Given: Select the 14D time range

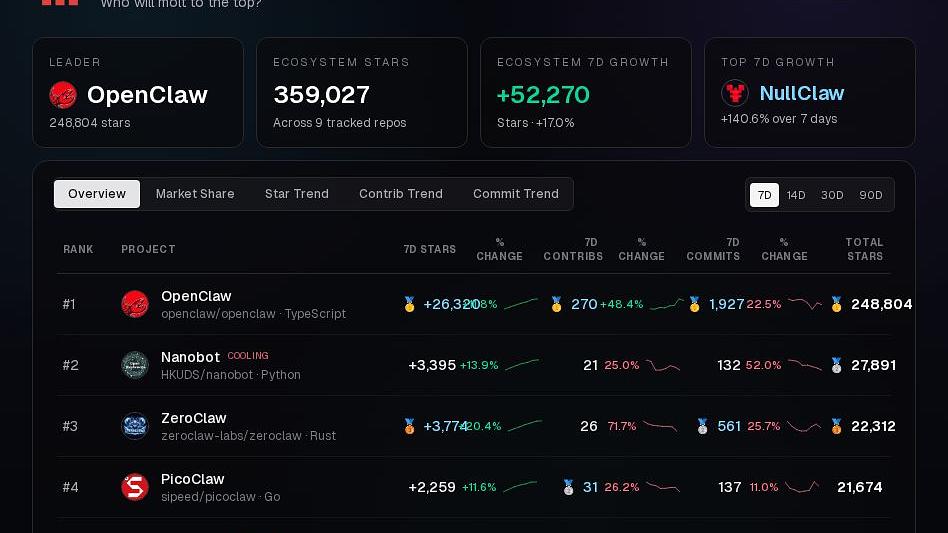Looking at the screenshot, I should coord(796,195).
